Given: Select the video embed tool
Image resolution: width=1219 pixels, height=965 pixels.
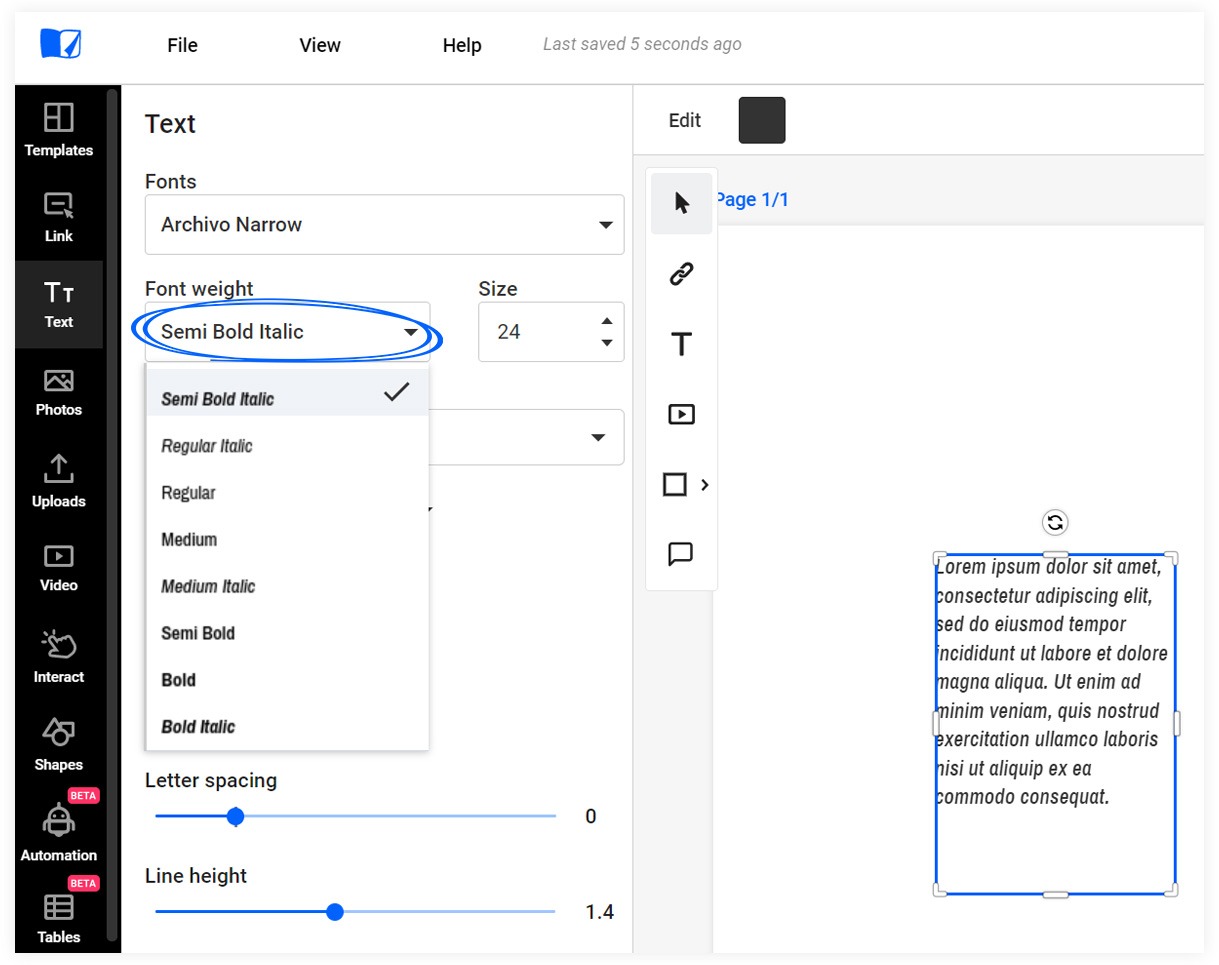Looking at the screenshot, I should pyautogui.click(x=682, y=414).
